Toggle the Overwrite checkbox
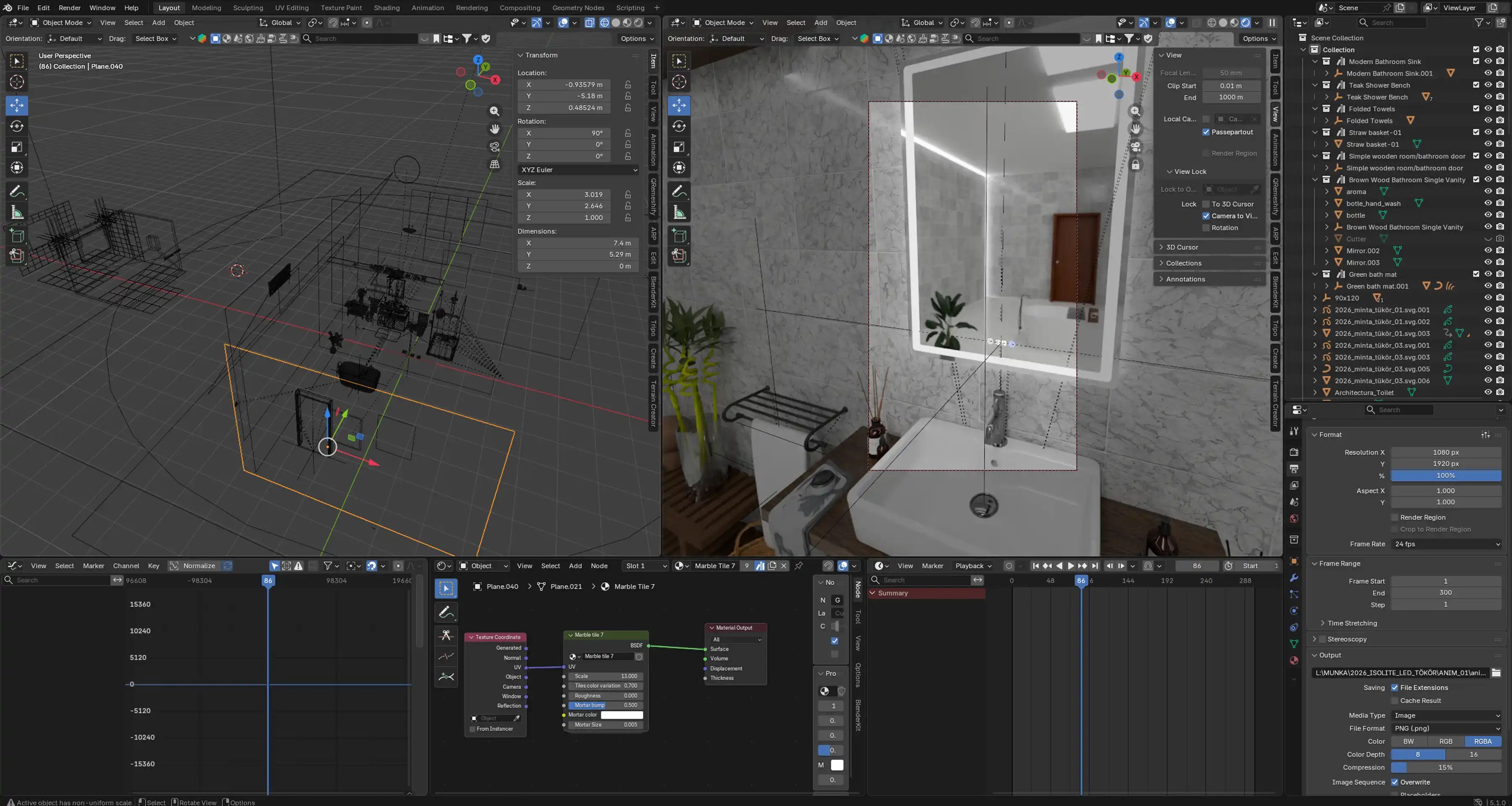This screenshot has height=806, width=1512. tap(1394, 782)
